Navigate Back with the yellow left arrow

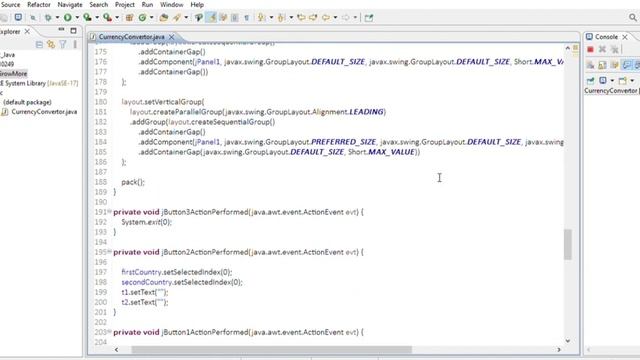(326, 18)
